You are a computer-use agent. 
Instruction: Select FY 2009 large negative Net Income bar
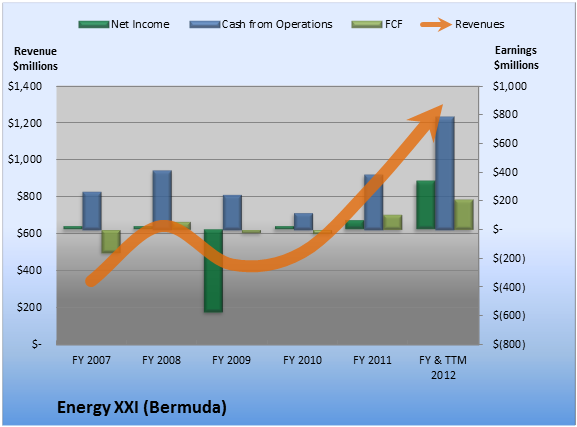point(213,271)
